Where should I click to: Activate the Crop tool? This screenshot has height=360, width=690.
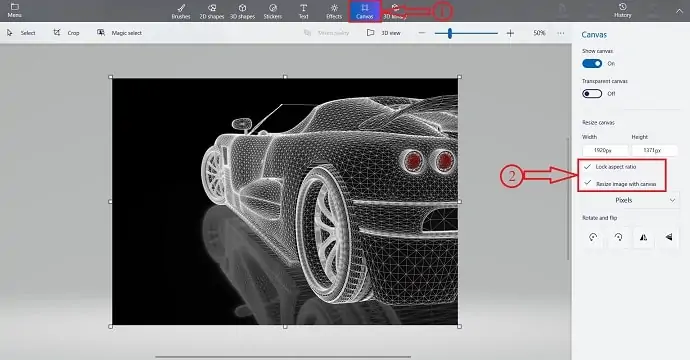pos(66,33)
